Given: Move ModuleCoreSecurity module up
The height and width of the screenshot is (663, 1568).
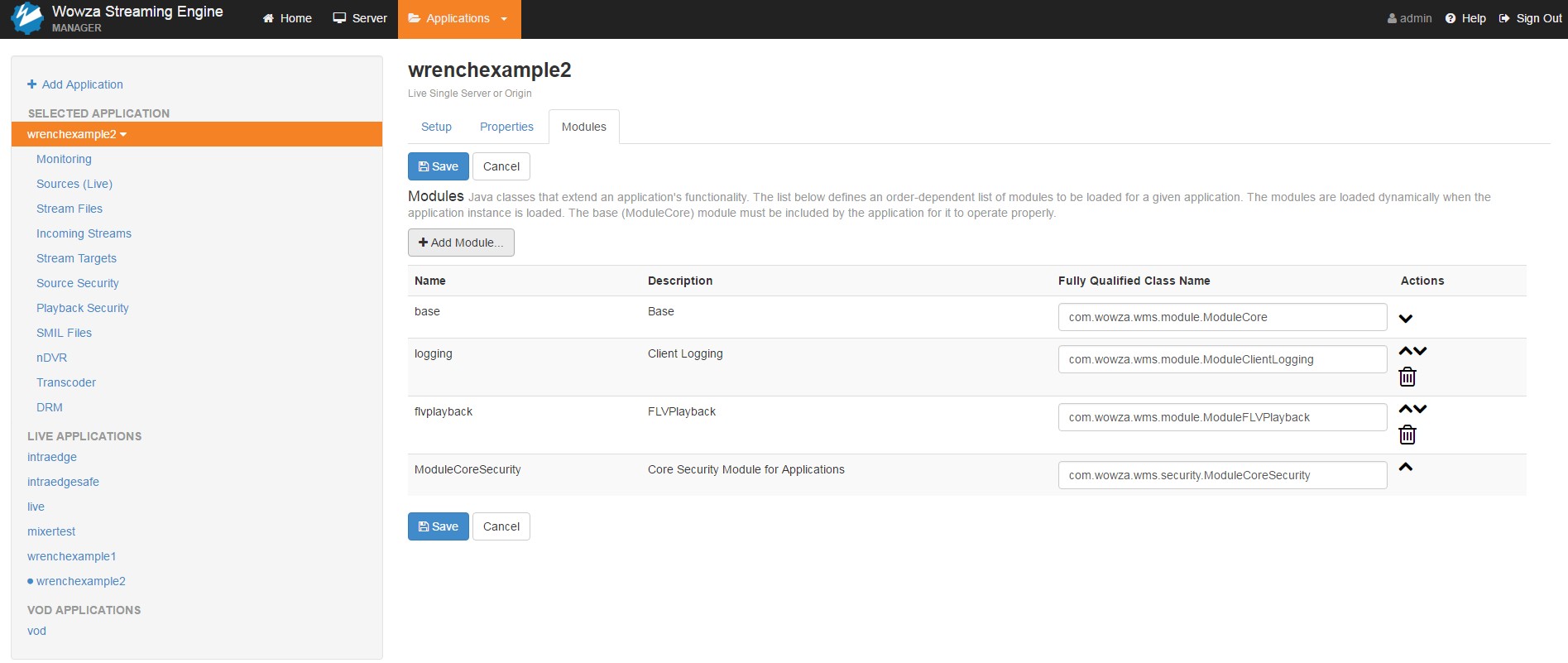Looking at the screenshot, I should [1405, 467].
